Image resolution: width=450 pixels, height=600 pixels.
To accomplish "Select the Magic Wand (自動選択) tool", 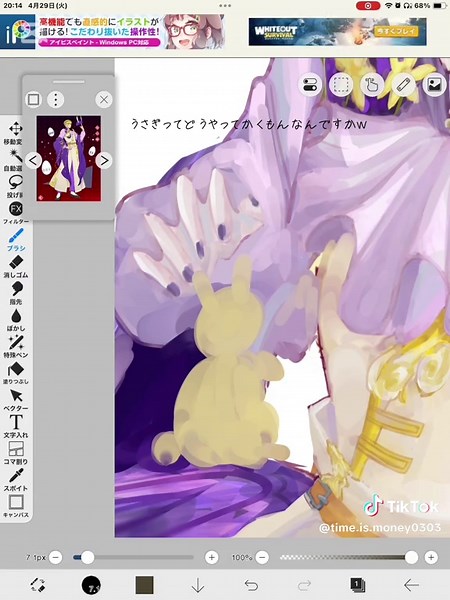I will pyautogui.click(x=15, y=160).
